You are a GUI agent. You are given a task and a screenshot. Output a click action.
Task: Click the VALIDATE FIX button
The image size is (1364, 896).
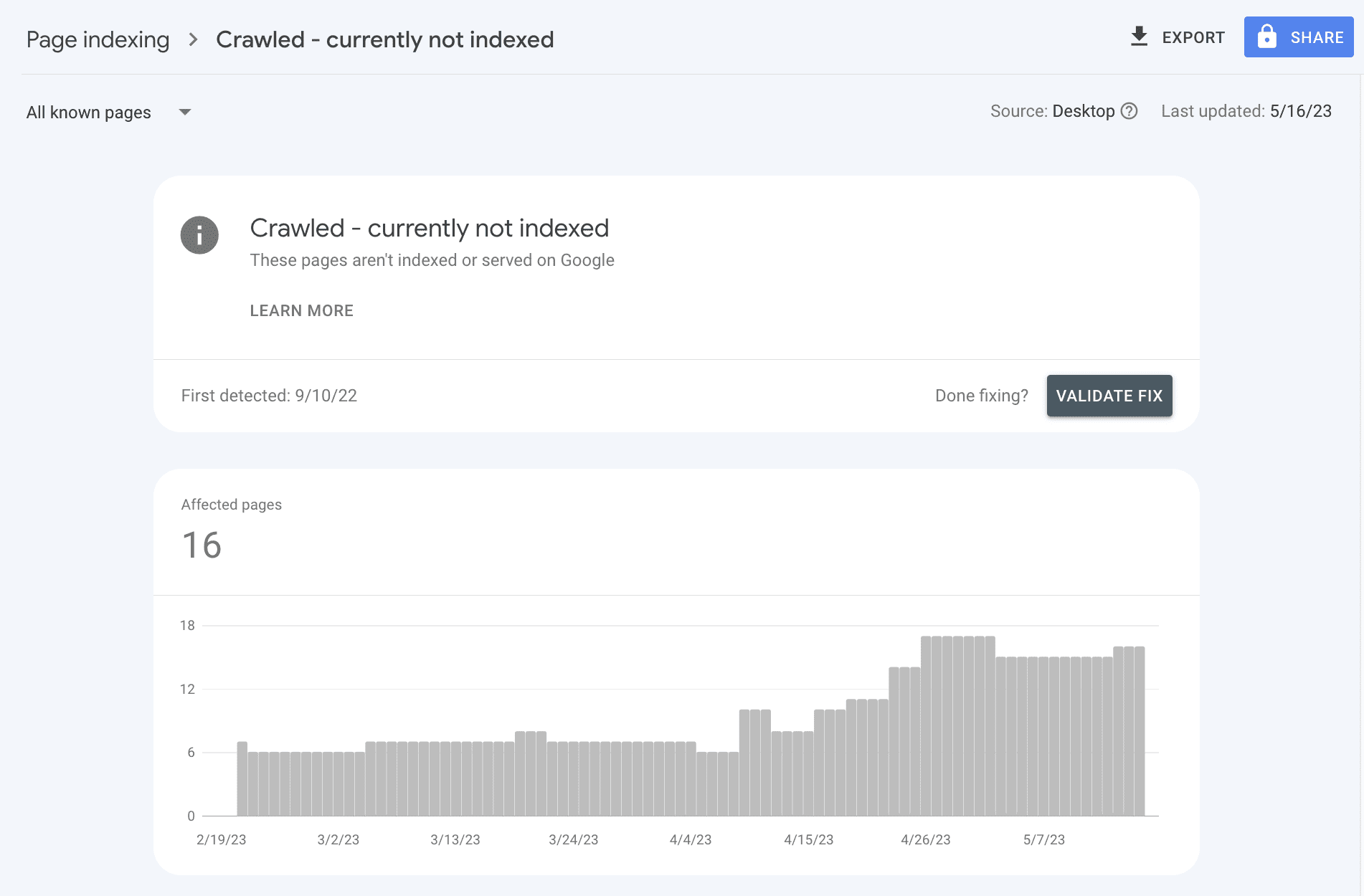pyautogui.click(x=1109, y=395)
